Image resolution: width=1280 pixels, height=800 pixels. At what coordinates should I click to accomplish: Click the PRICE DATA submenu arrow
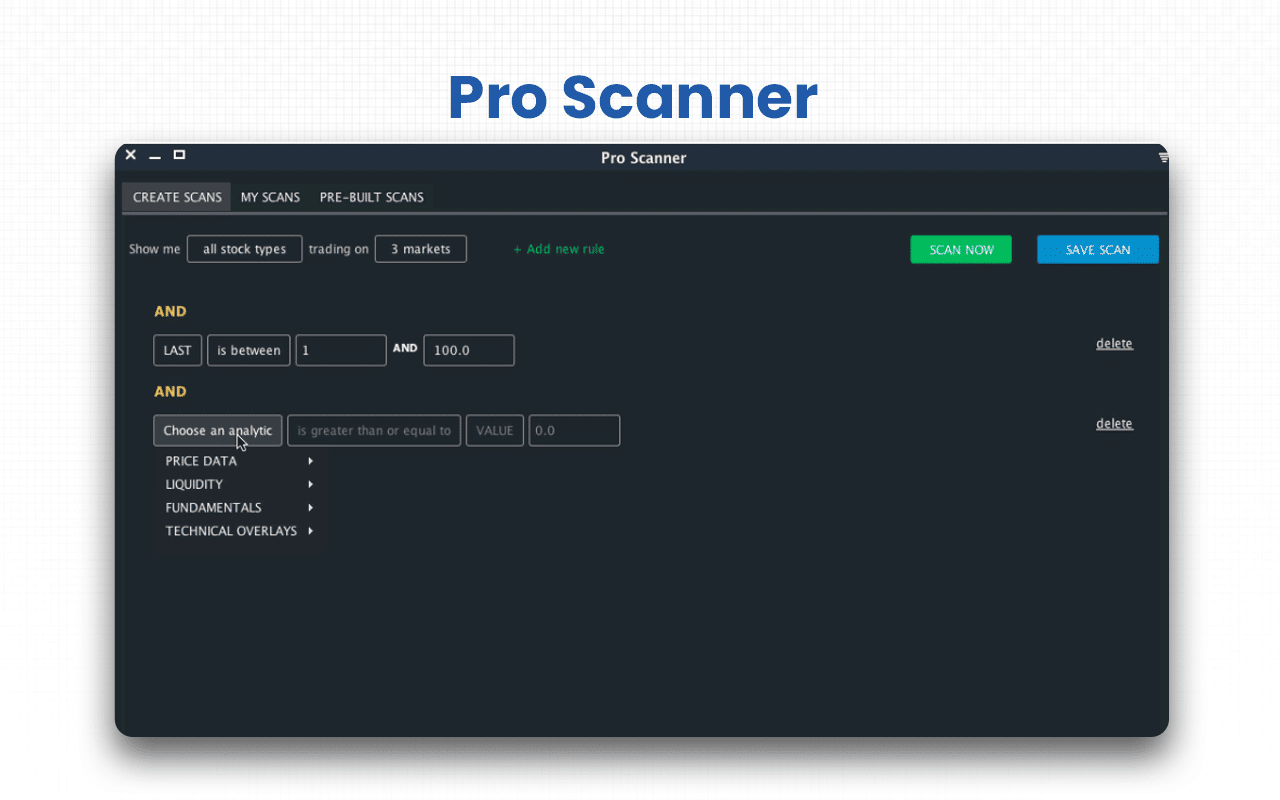coord(310,461)
